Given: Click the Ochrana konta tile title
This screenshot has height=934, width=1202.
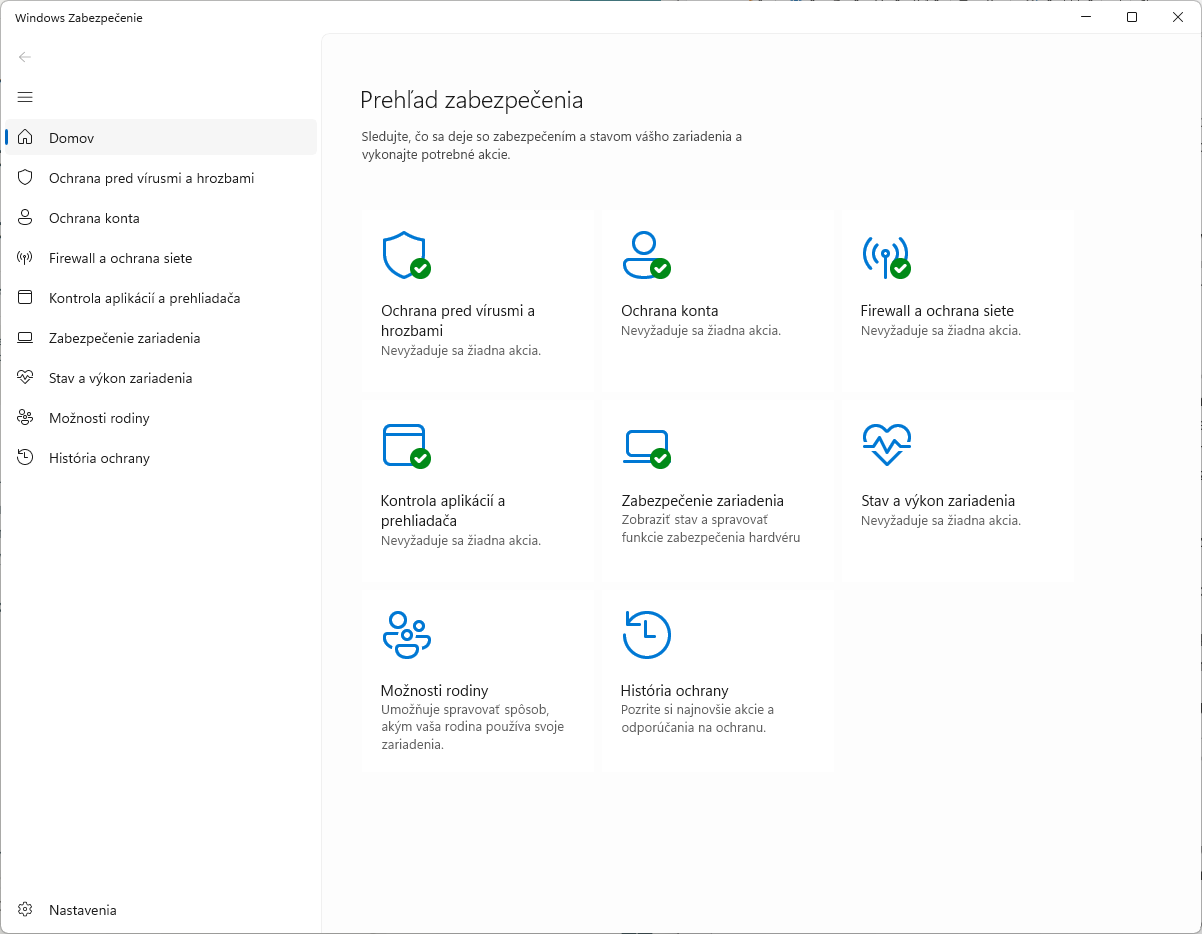Looking at the screenshot, I should [x=669, y=311].
